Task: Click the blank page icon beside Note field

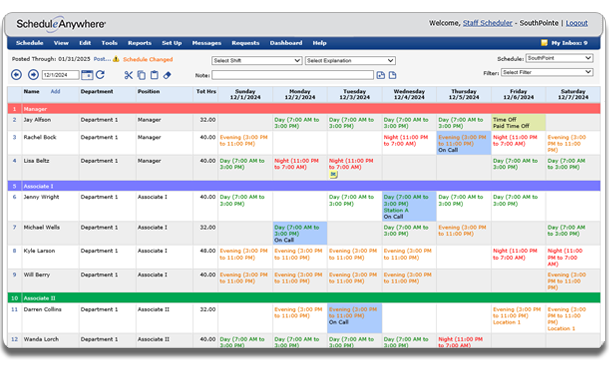Action: click(393, 75)
